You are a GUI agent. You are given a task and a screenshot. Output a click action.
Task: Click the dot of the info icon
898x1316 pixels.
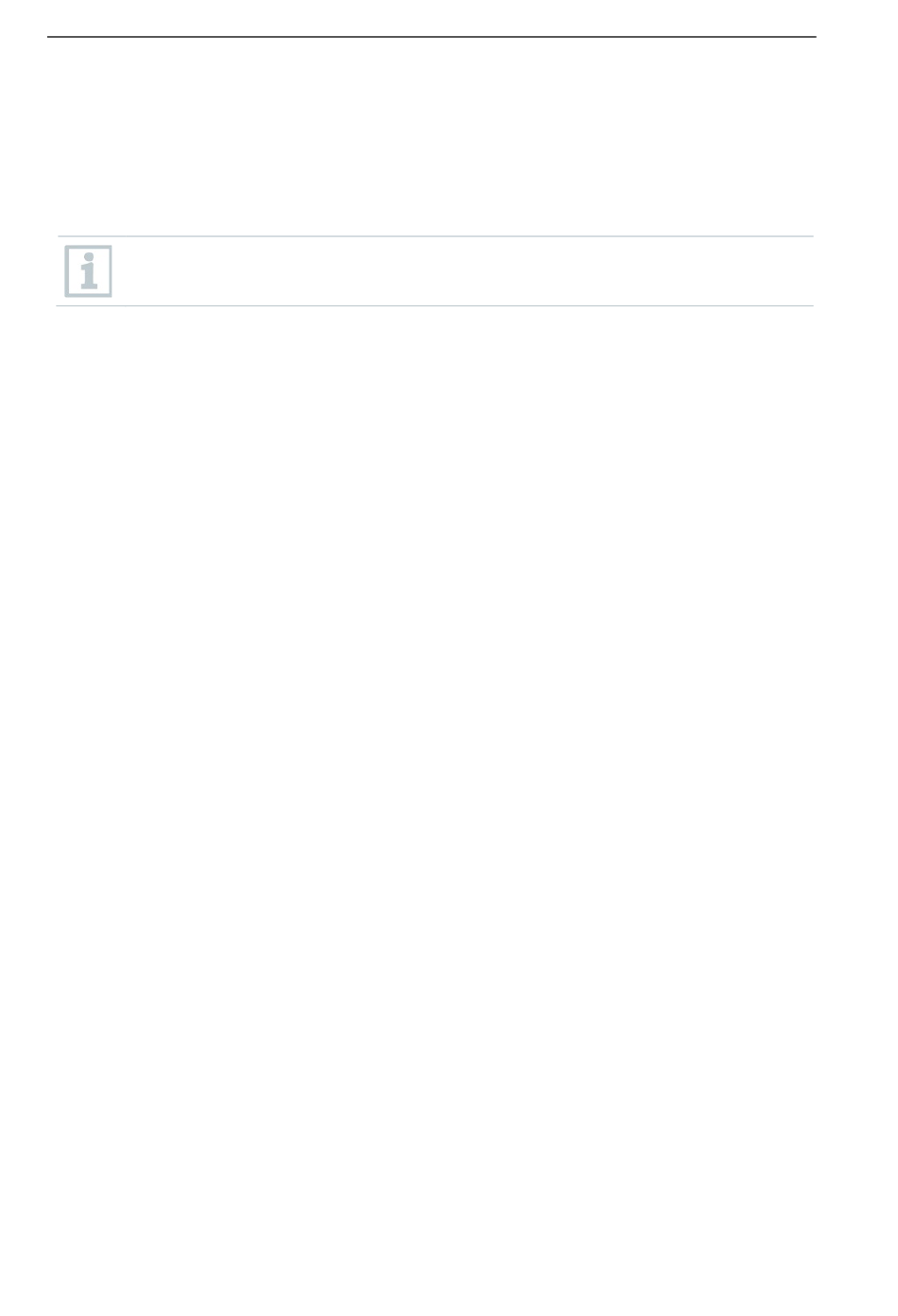89,257
